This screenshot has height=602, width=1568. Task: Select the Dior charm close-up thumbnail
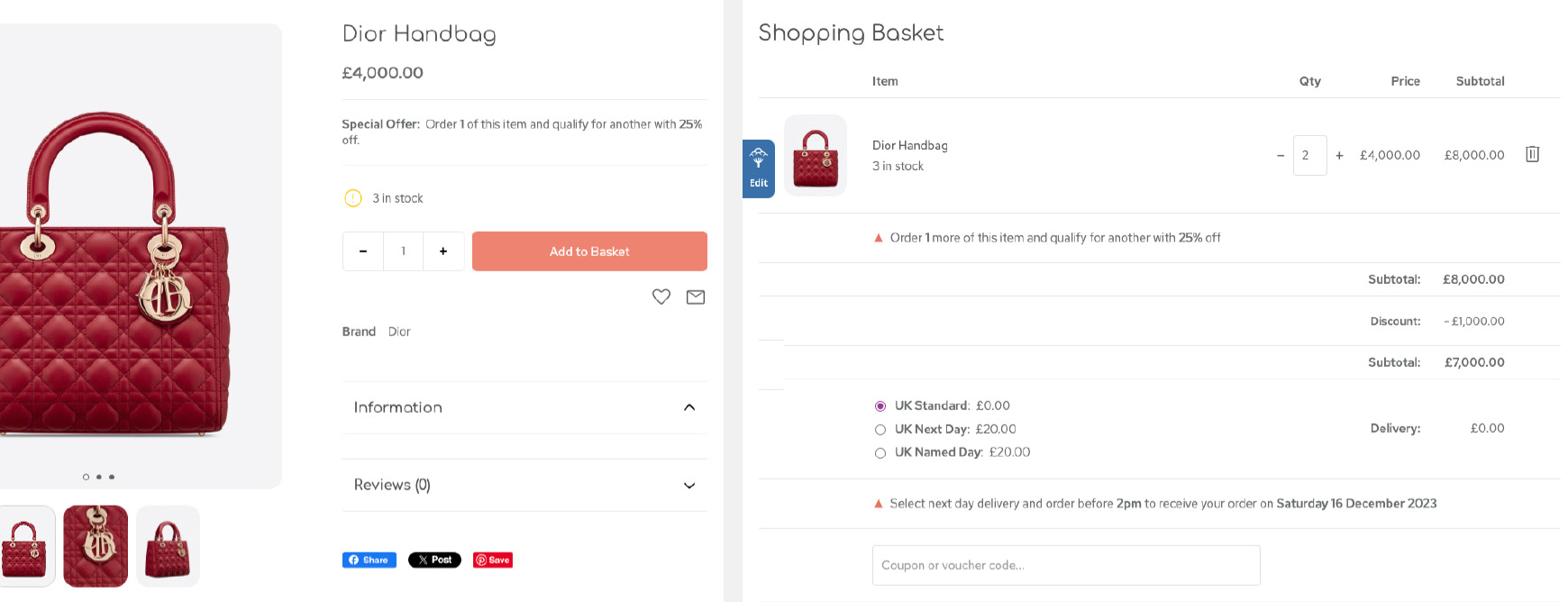pyautogui.click(x=96, y=546)
